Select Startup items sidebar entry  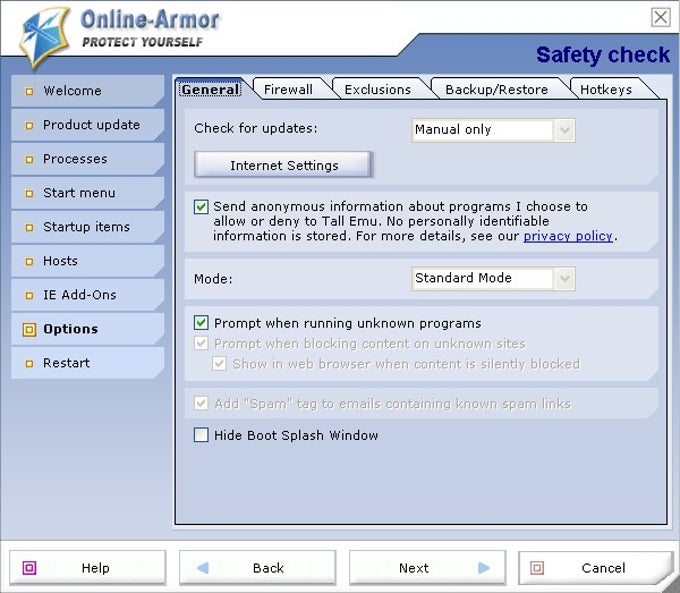pyautogui.click(x=88, y=227)
